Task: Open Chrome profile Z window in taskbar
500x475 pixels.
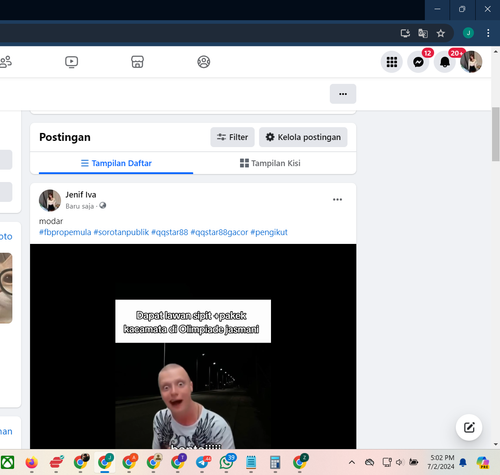Action: [x=300, y=462]
